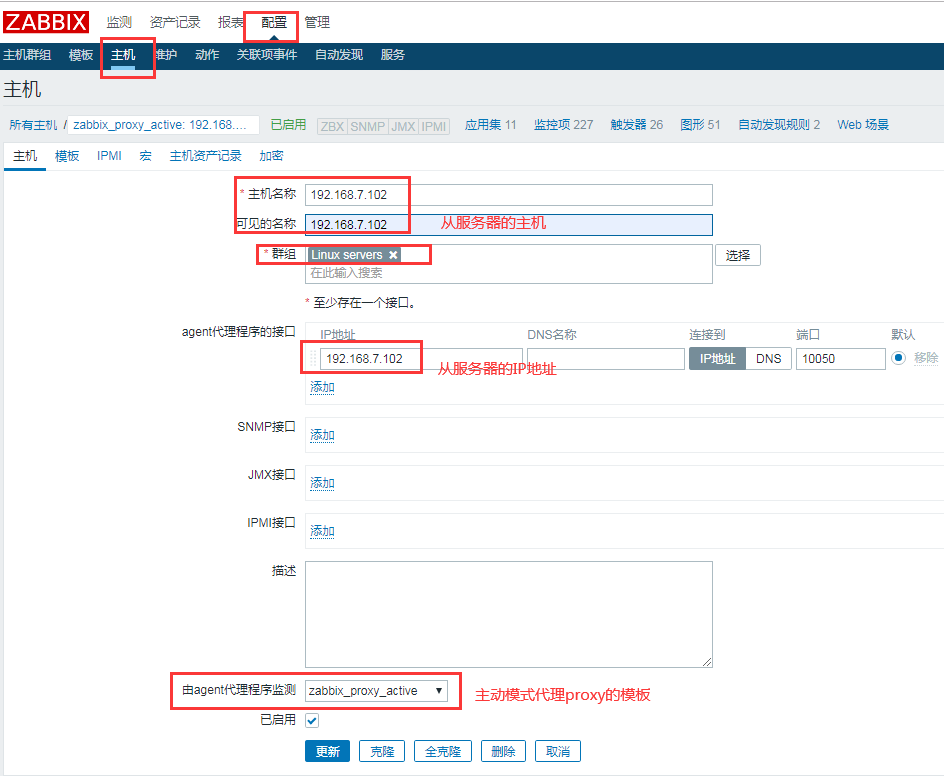The width and height of the screenshot is (944, 776).
Task: Click the 删除 button
Action: [x=503, y=751]
